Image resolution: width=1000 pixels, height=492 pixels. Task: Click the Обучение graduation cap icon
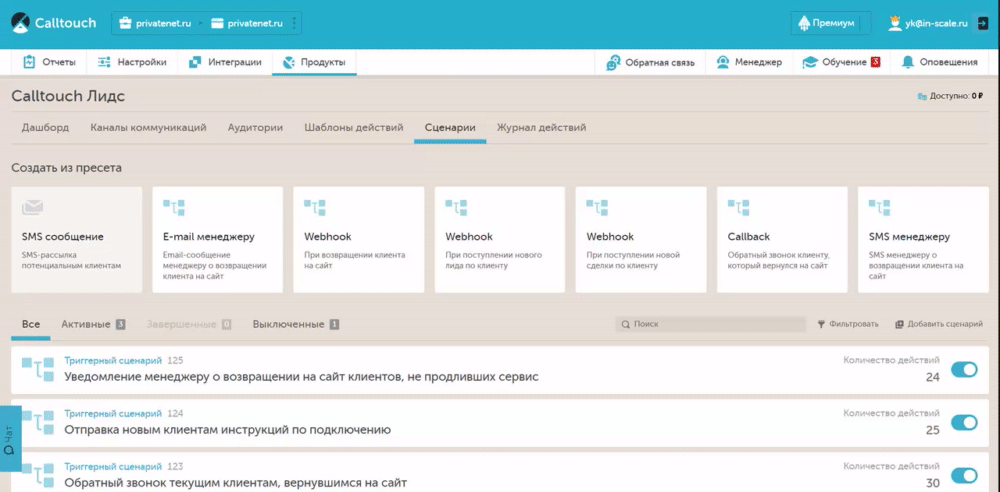[809, 62]
